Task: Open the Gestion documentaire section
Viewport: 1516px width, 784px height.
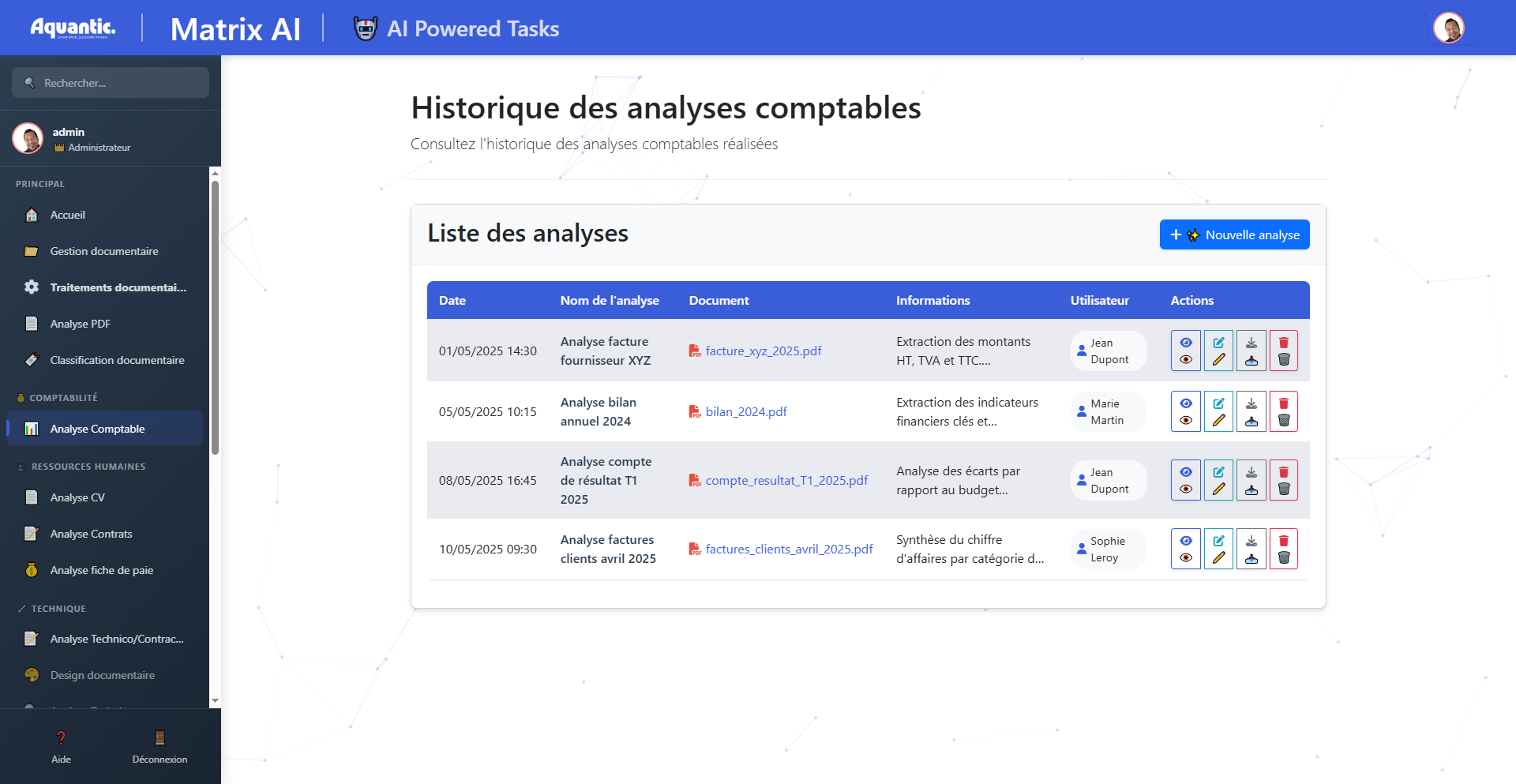Action: pos(103,251)
